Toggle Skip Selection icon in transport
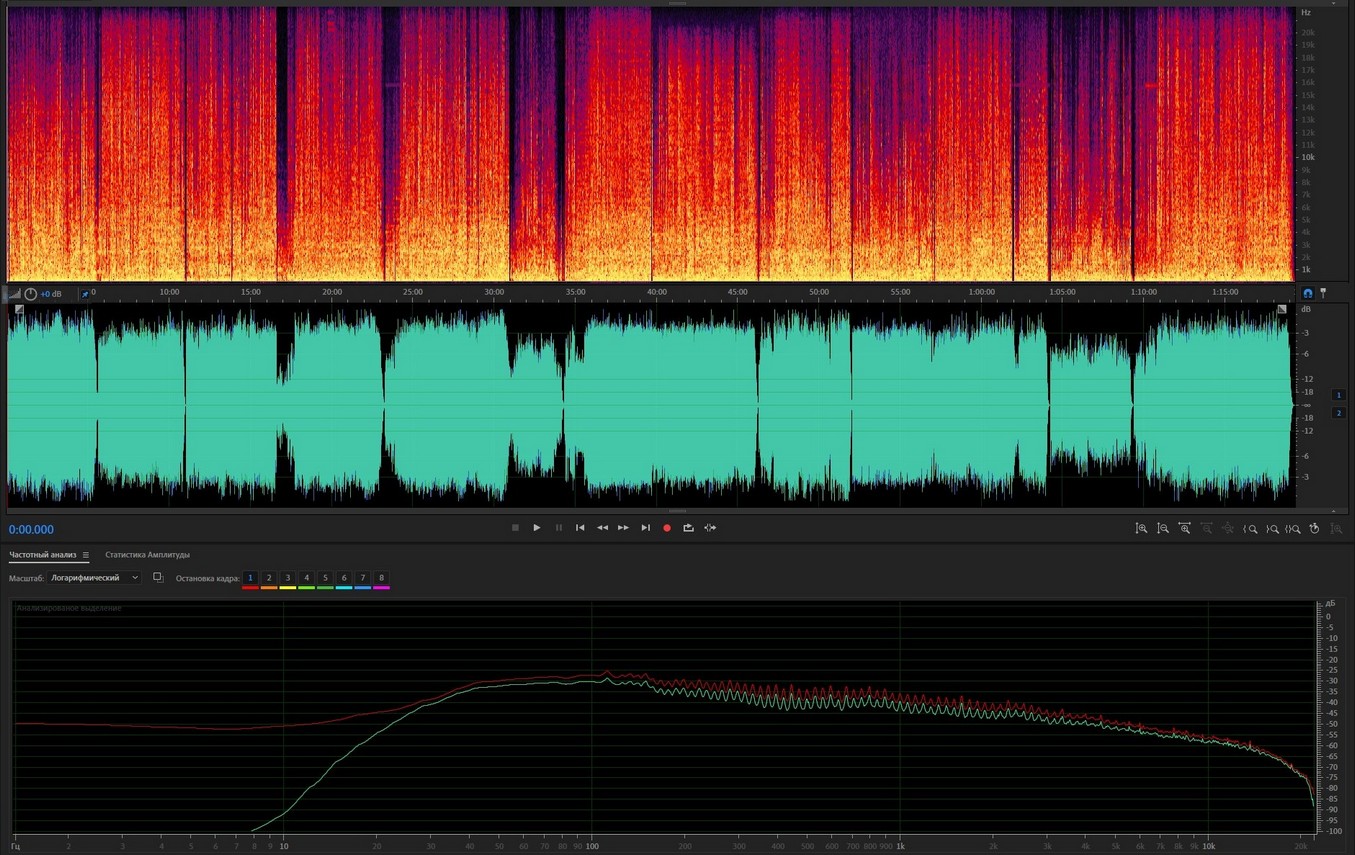Screen dimensions: 1355x855 coord(710,528)
